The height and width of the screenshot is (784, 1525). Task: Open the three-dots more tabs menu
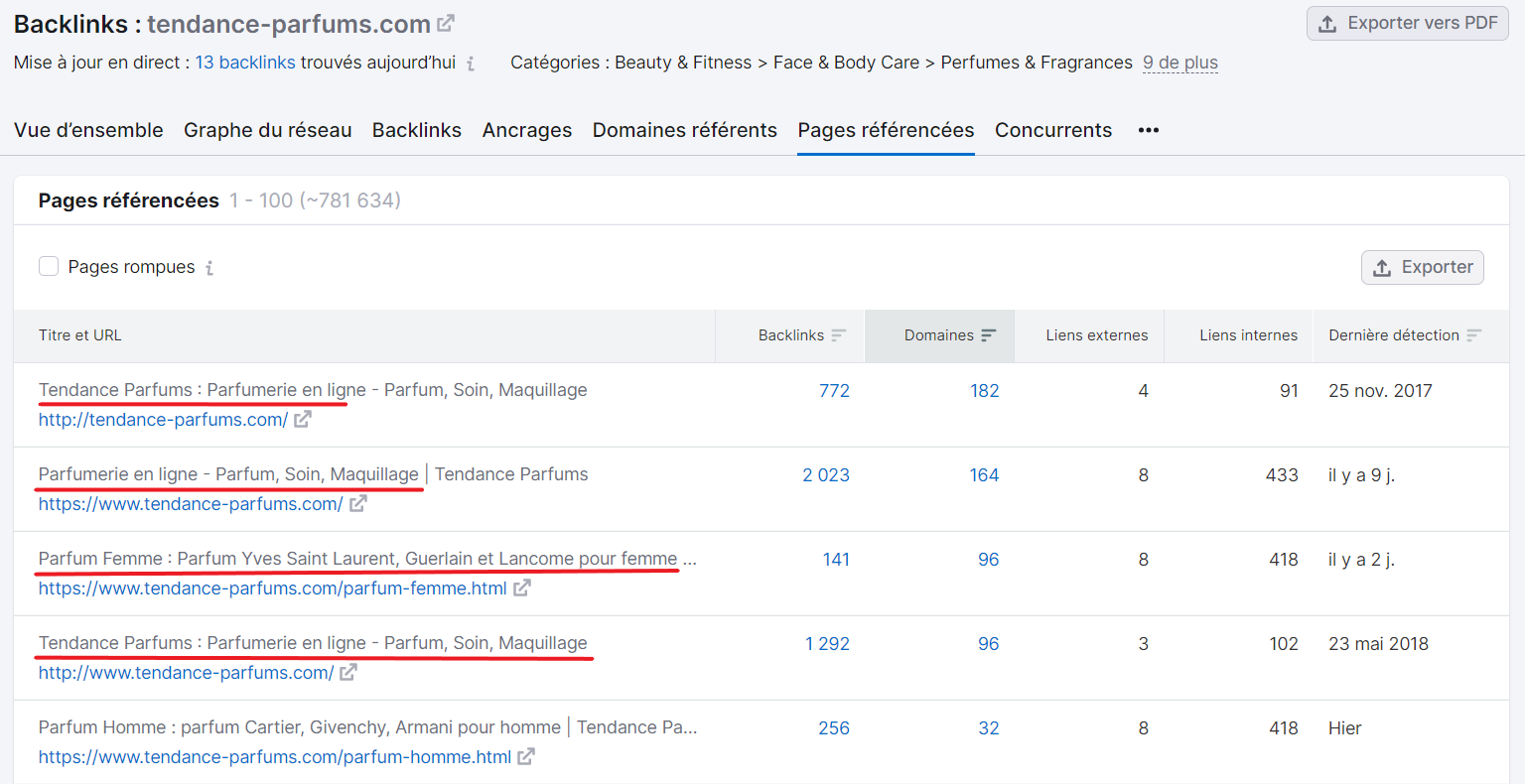1149,130
